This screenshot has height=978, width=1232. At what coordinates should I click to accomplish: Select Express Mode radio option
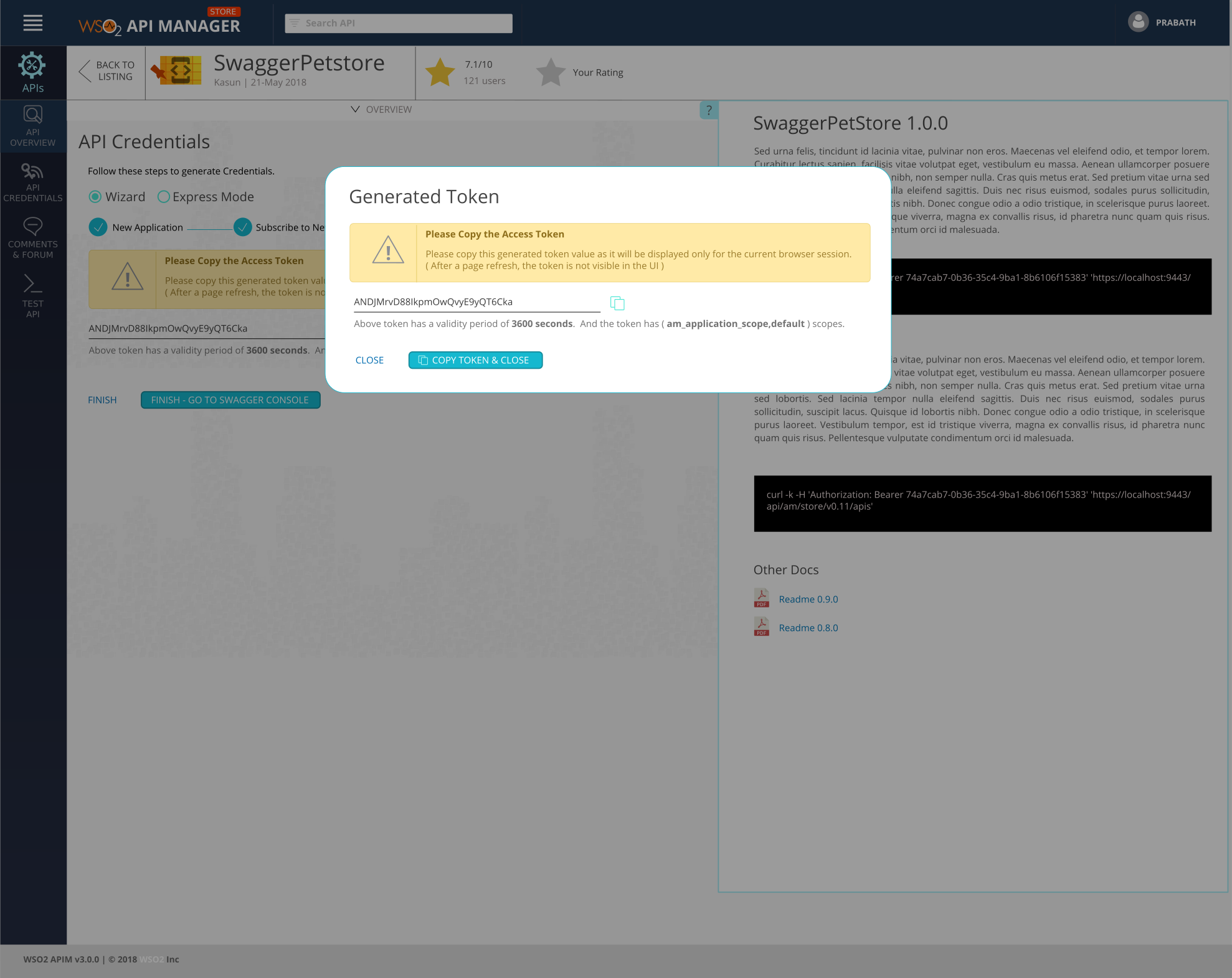point(164,197)
